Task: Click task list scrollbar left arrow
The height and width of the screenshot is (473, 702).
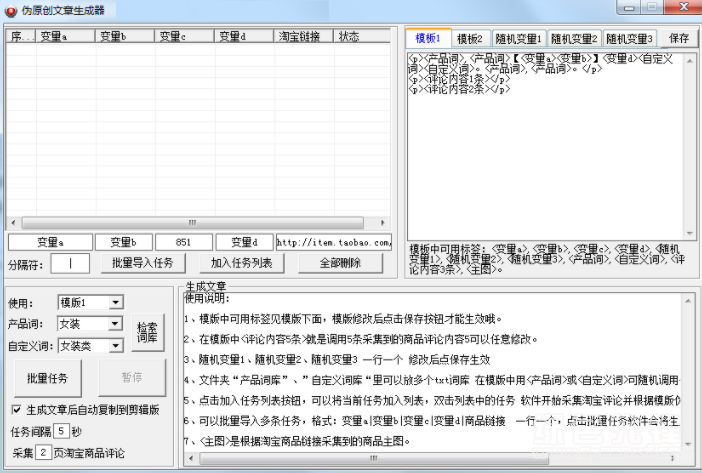Action: (13, 222)
